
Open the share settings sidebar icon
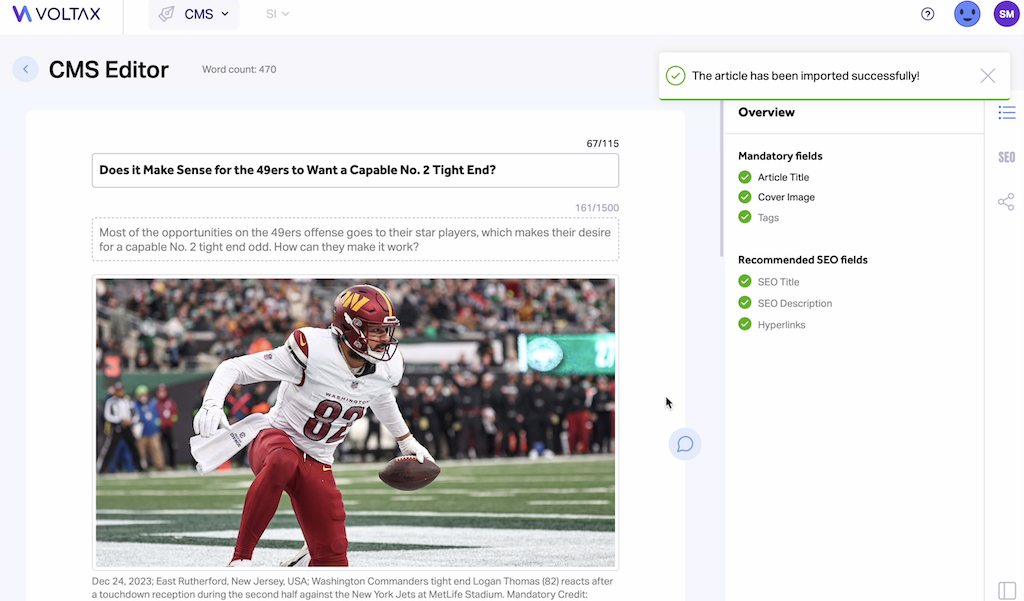point(1006,202)
